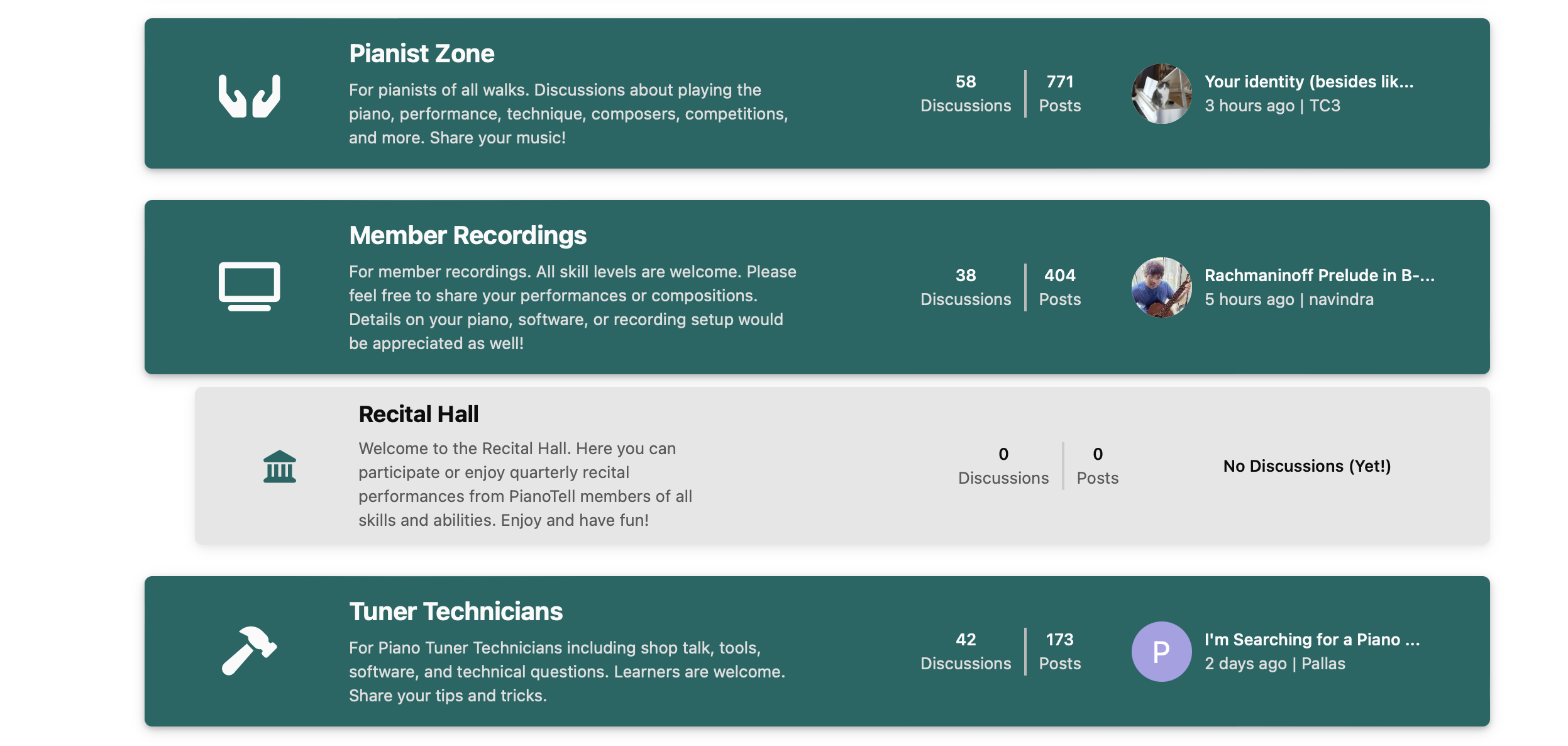
Task: Open the Member Recordings category
Action: [467, 236]
